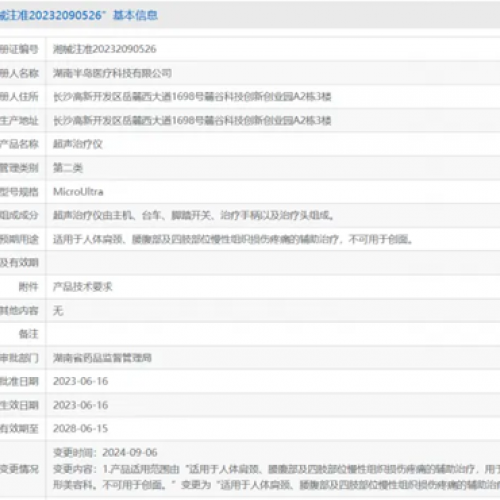The height and width of the screenshot is (500, 500).
Task: Click the 其他内容 value 无
Action: tap(58, 311)
